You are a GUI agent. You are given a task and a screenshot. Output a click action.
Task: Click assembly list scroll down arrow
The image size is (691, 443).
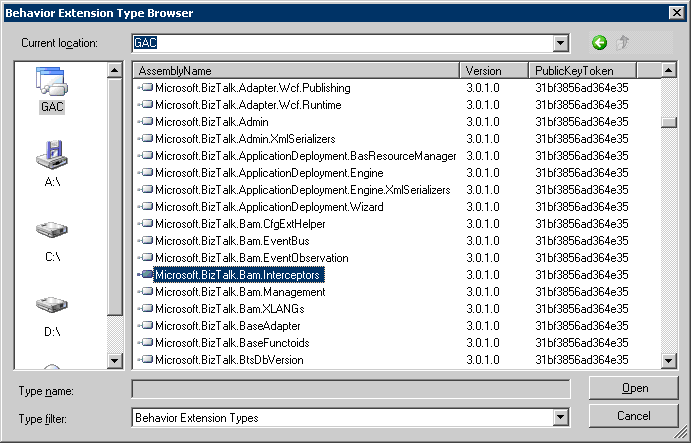coord(669,361)
